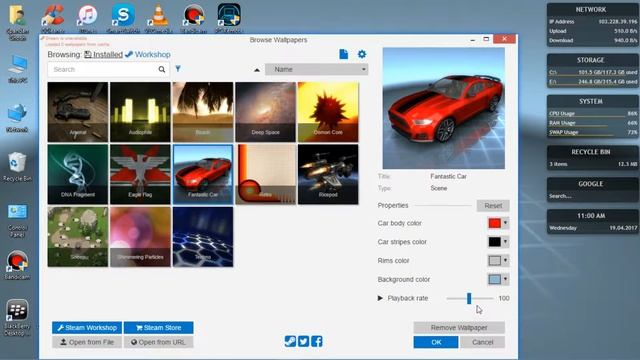Open the Steam social icon
The height and width of the screenshot is (360, 640).
(290, 341)
